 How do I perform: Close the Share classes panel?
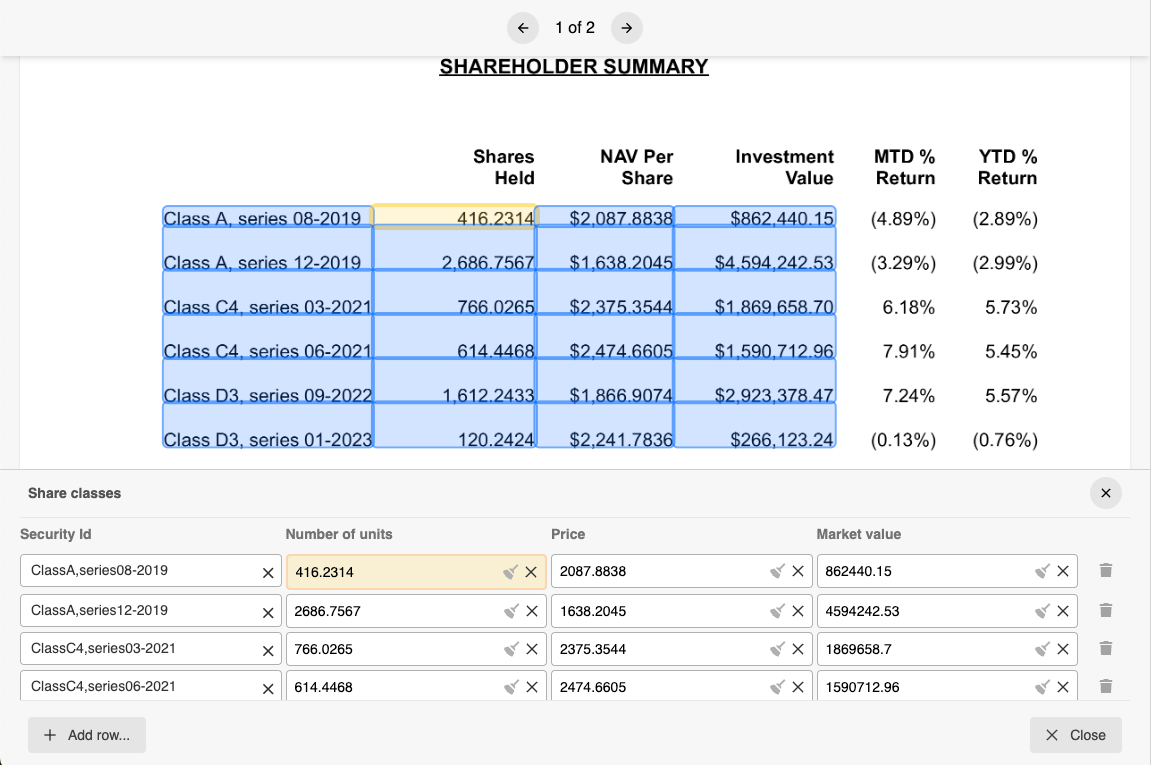1105,492
